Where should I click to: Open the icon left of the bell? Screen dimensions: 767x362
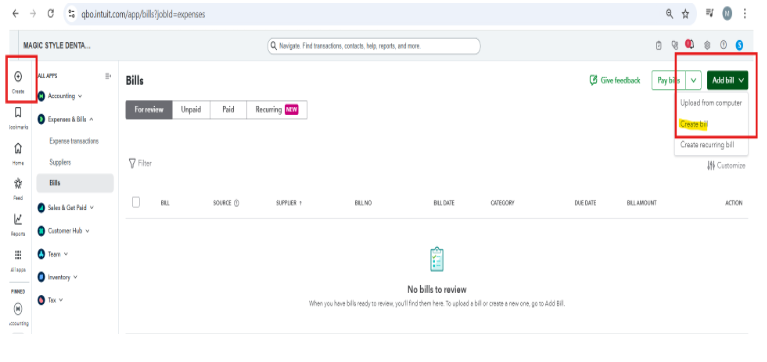(x=675, y=45)
